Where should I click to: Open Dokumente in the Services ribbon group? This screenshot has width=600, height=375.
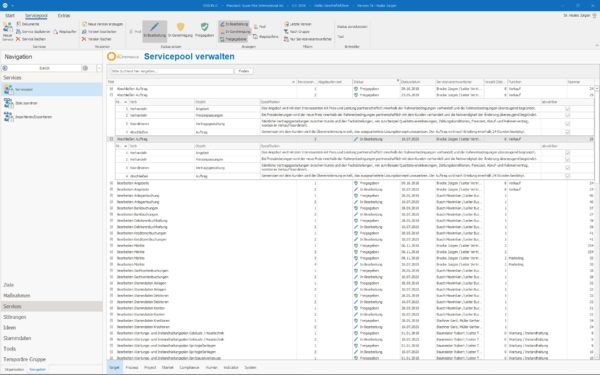tap(28, 24)
